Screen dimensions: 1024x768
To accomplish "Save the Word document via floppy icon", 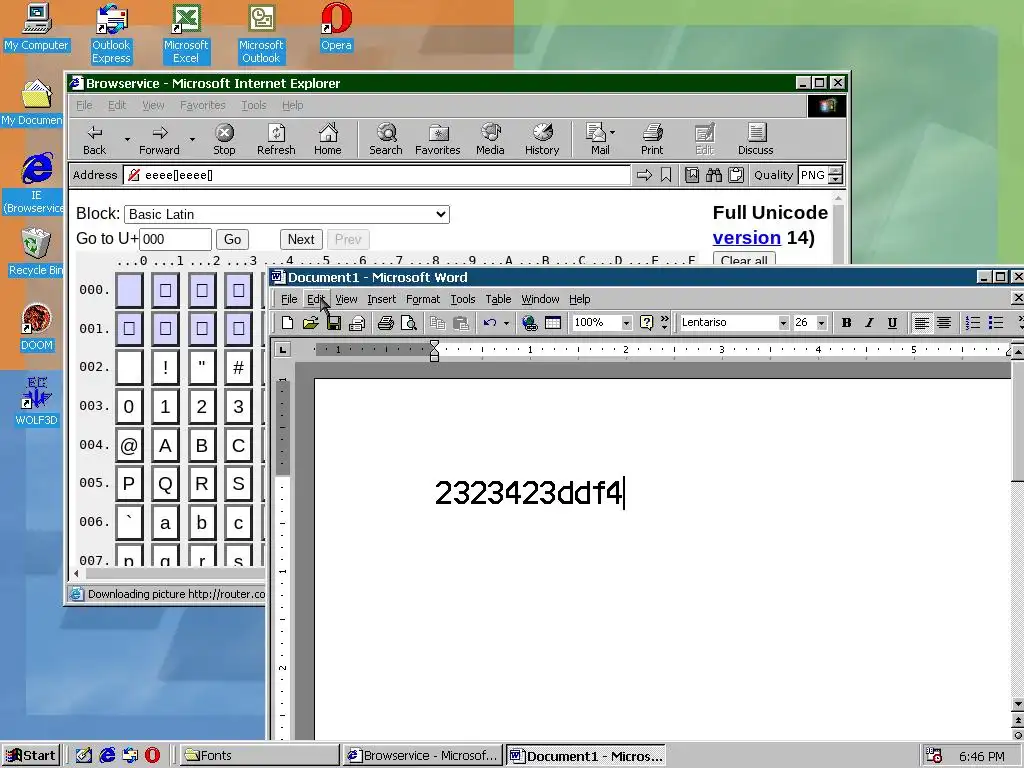I will [x=334, y=323].
